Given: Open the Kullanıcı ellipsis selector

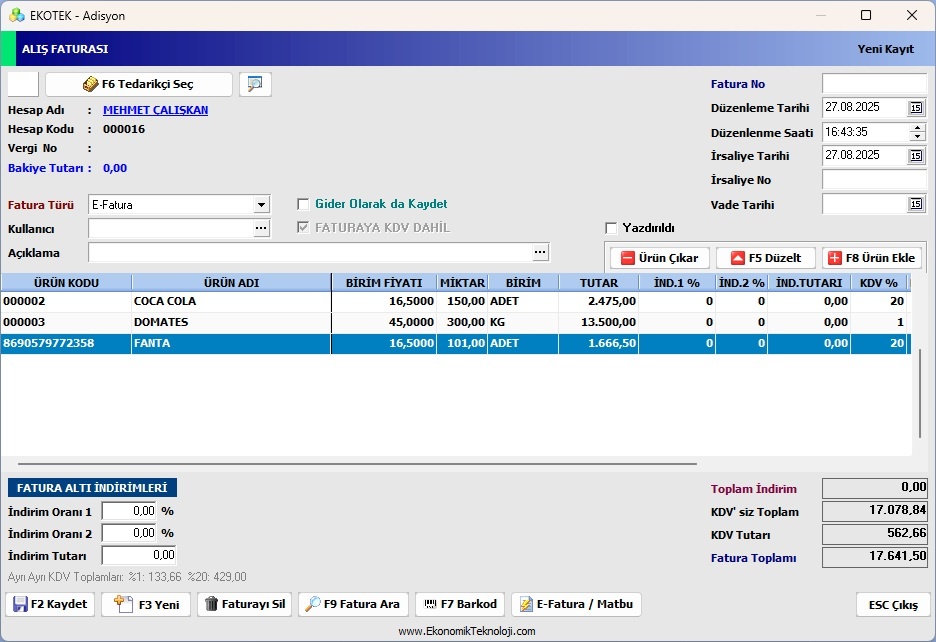Looking at the screenshot, I should point(261,228).
